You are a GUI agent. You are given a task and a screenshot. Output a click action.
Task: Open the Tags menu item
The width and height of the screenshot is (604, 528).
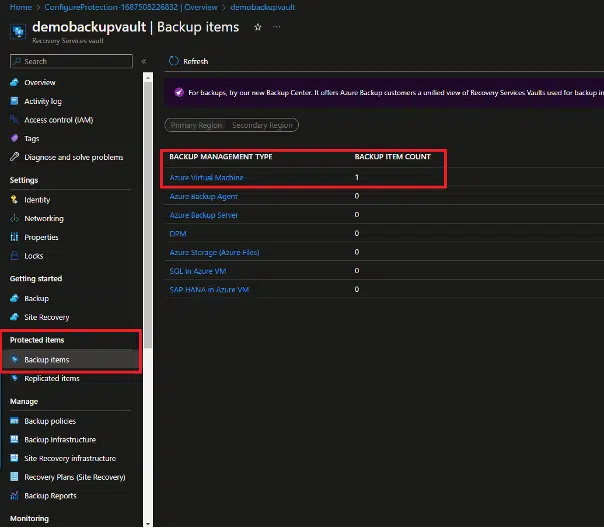pyautogui.click(x=32, y=139)
